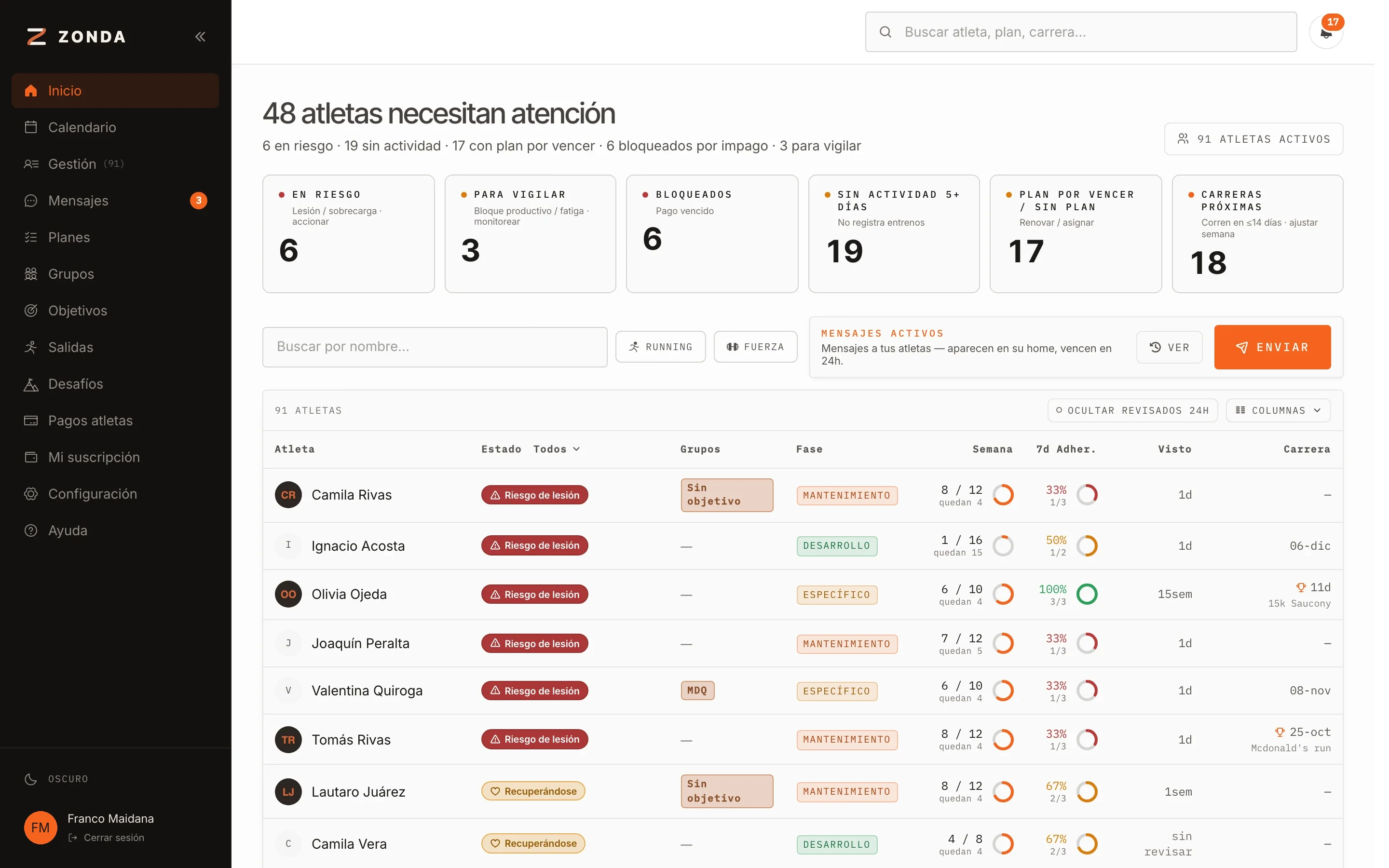Filter by the En riesgo card
The image size is (1389, 868).
point(348,234)
